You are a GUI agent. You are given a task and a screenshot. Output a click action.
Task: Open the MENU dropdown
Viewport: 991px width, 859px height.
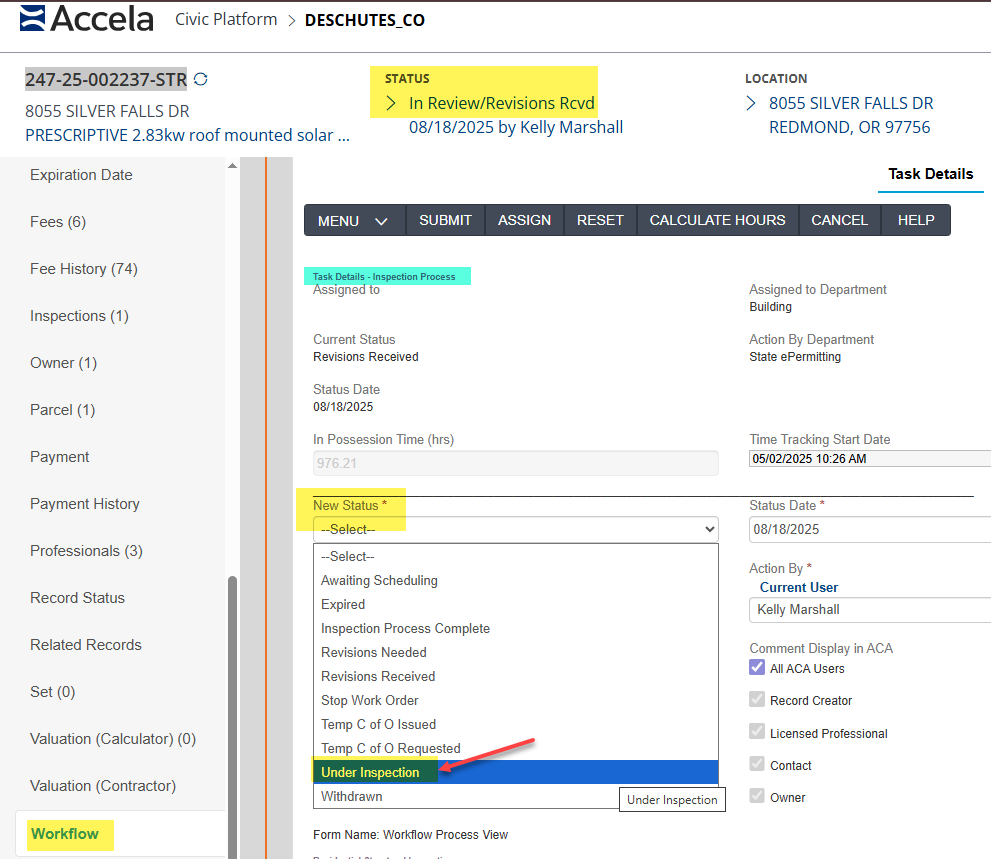(x=354, y=220)
